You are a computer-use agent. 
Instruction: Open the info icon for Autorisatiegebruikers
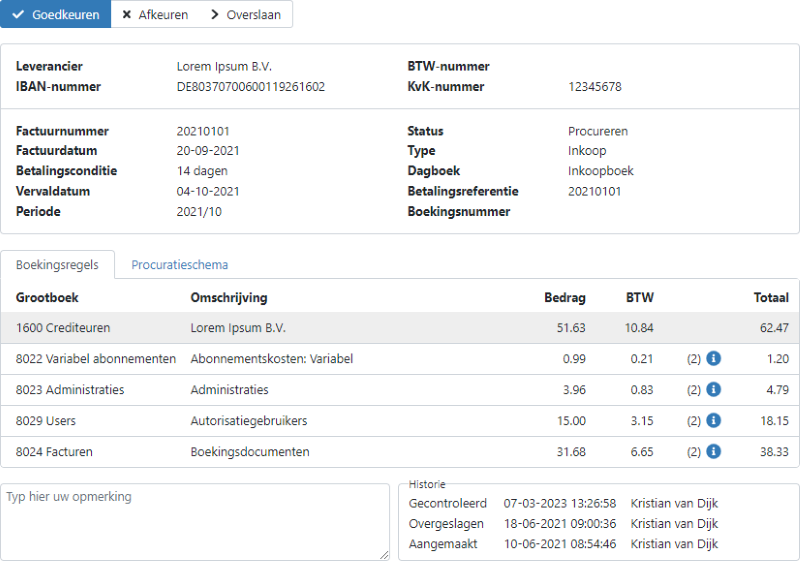coord(713,421)
